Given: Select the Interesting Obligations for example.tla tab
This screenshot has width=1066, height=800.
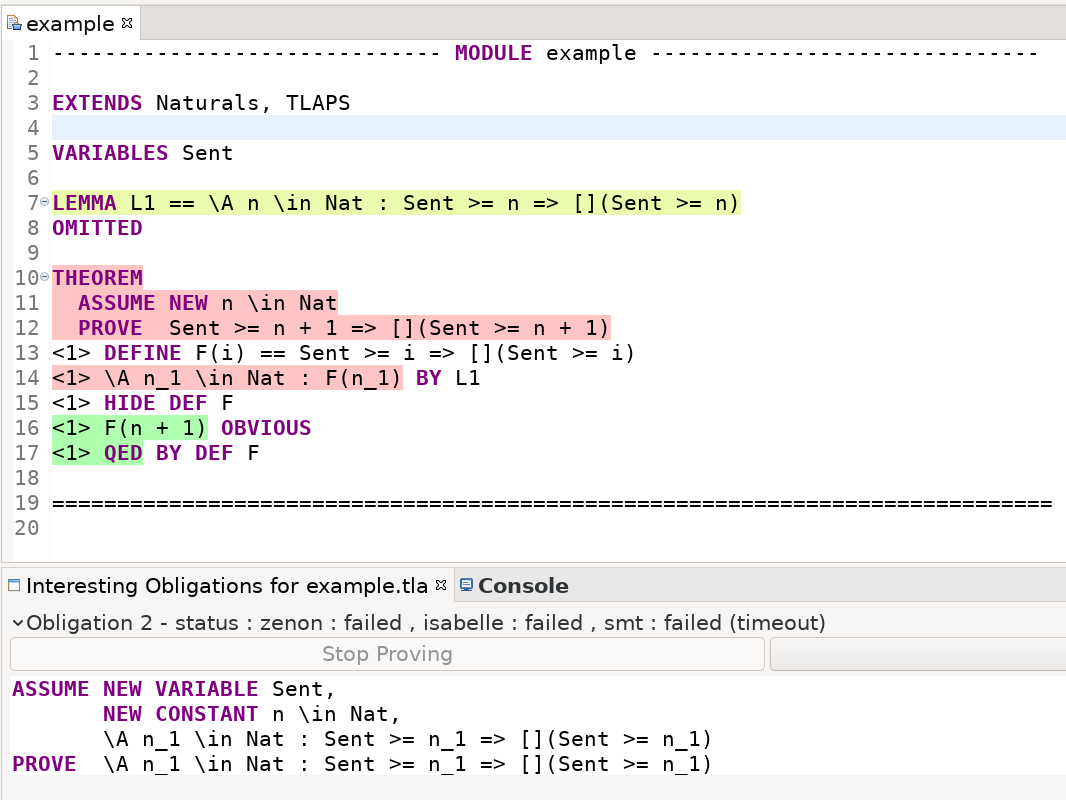Looking at the screenshot, I should [226, 586].
